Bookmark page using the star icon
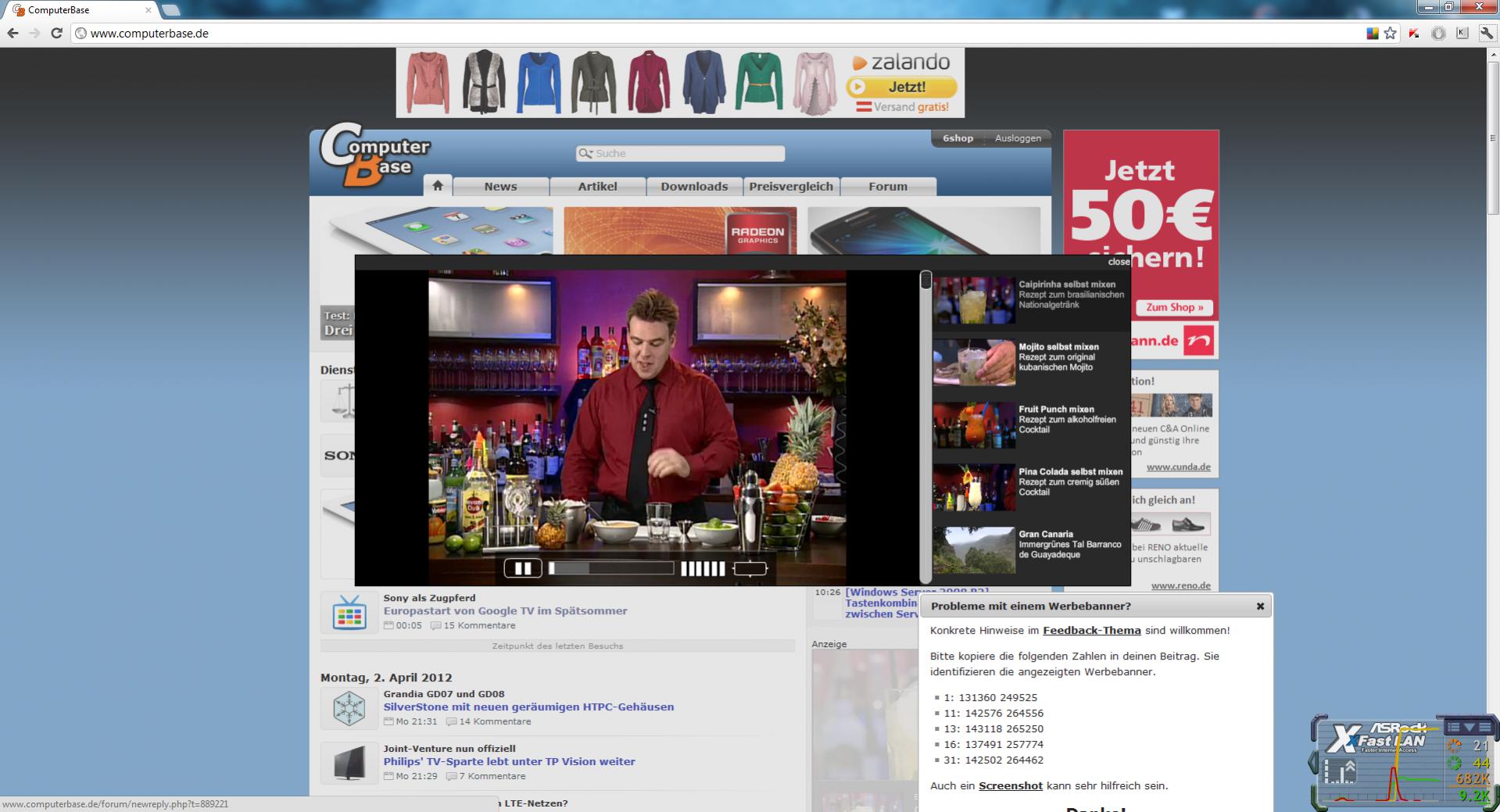Viewport: 1500px width, 812px height. tap(1390, 33)
